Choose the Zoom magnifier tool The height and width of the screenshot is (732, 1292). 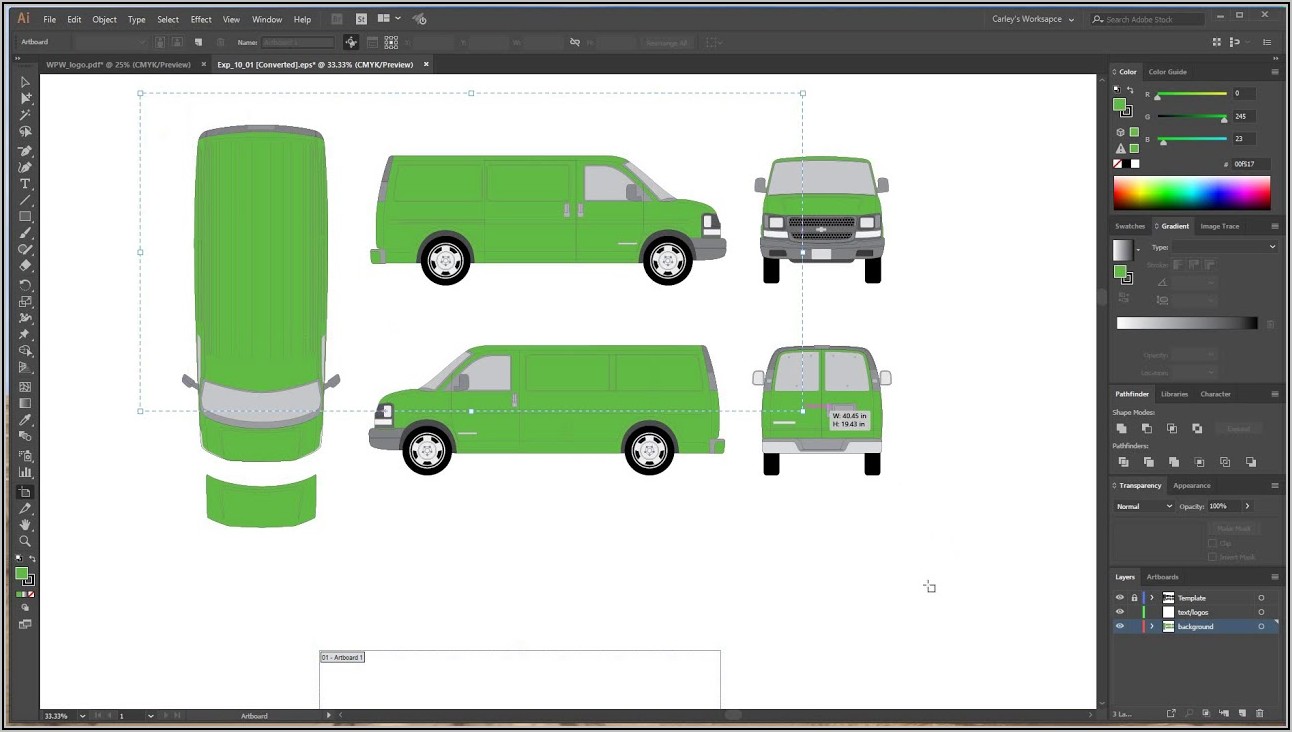coord(25,541)
